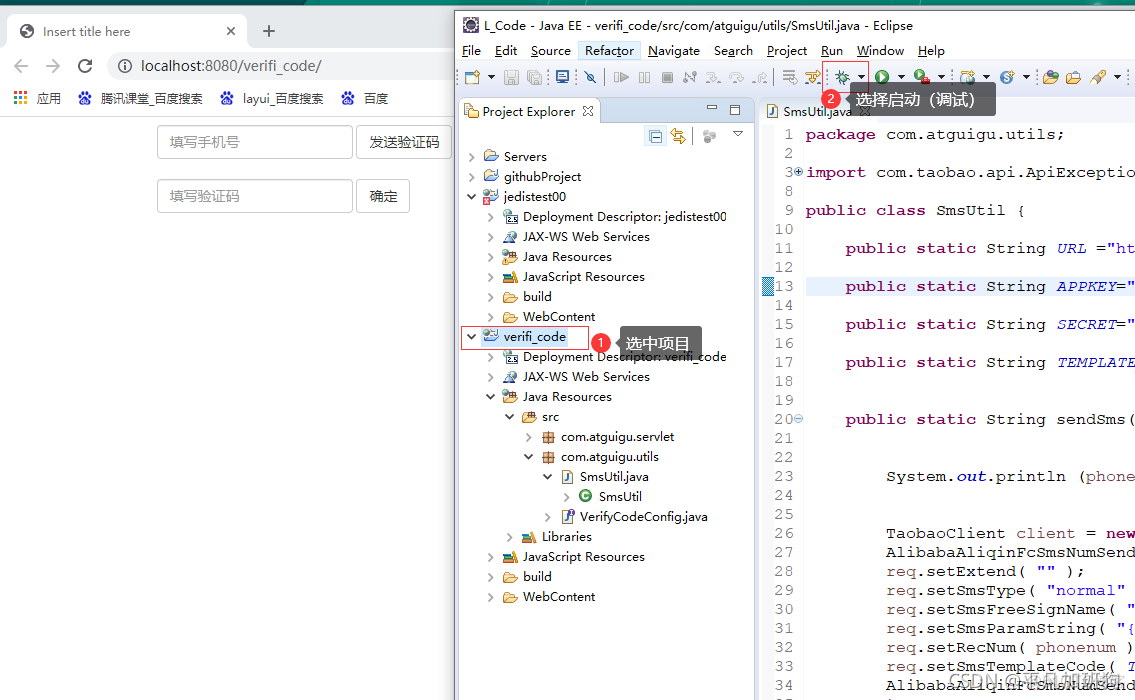This screenshot has width=1135, height=700.
Task: Select SmsUtil.java in the tree
Action: (614, 477)
